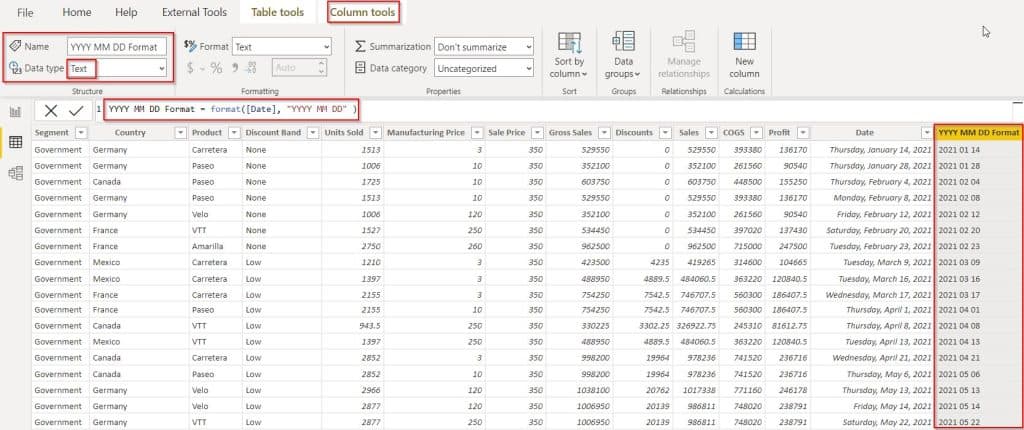Open the Discount Band filter dropdown
Viewport: 1024px width, 430px height.
coord(313,133)
